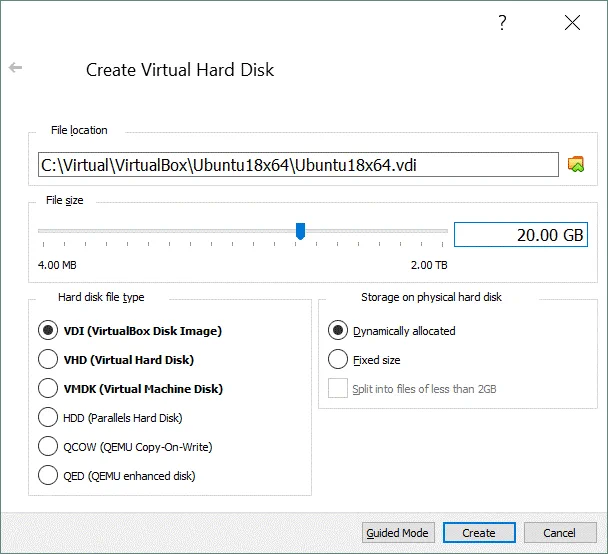Click the 20.00 GB size field
Viewport: 608px width, 554px height.
pyautogui.click(x=520, y=235)
